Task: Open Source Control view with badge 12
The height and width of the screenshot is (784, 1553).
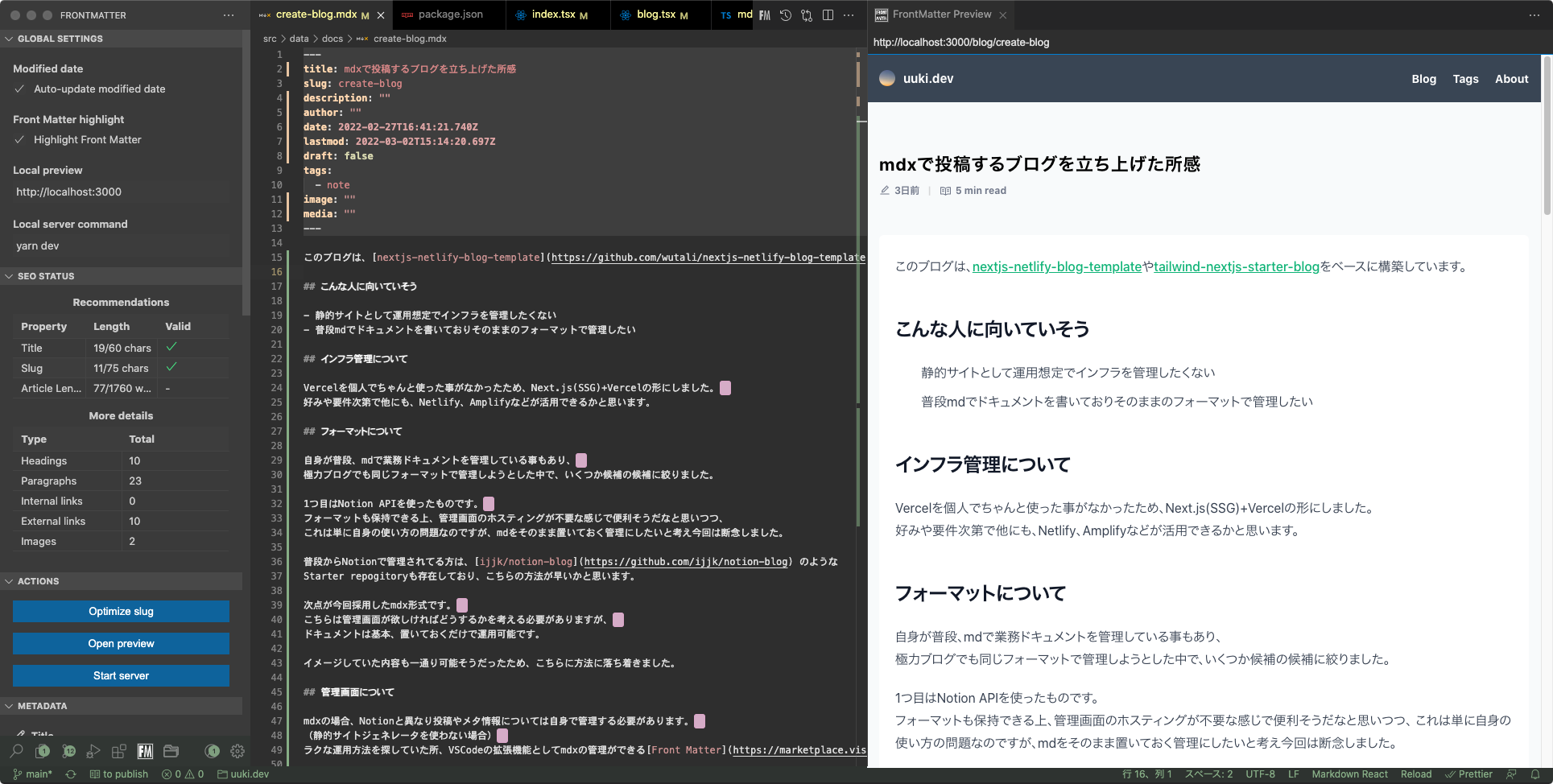Action: click(x=68, y=751)
